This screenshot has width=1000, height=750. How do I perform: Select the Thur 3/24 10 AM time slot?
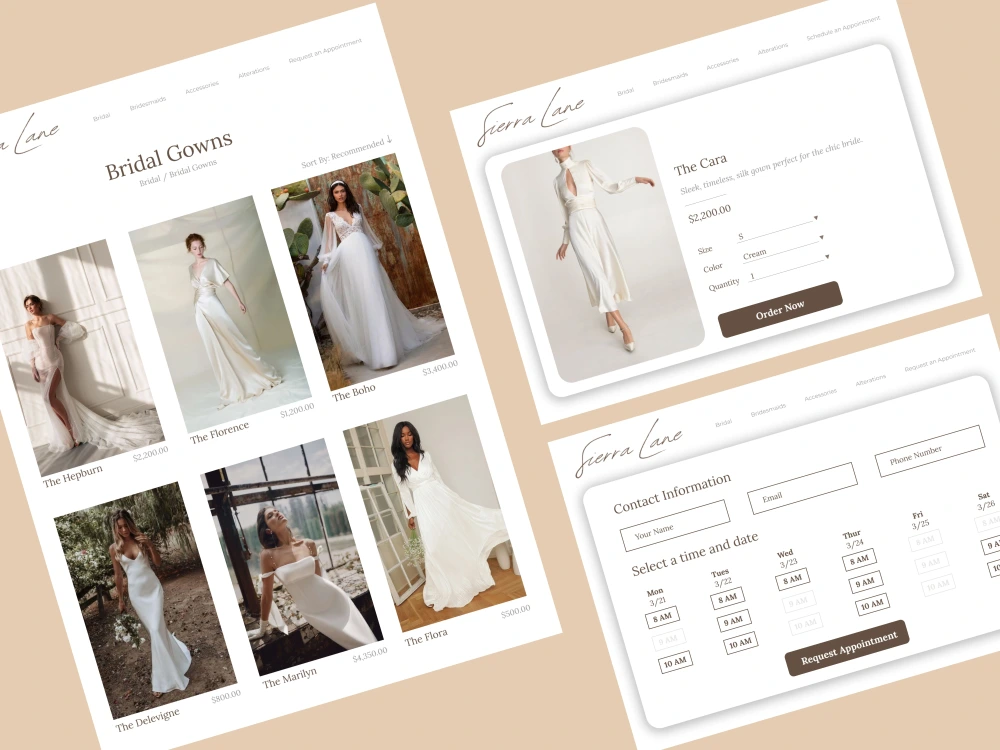872,605
